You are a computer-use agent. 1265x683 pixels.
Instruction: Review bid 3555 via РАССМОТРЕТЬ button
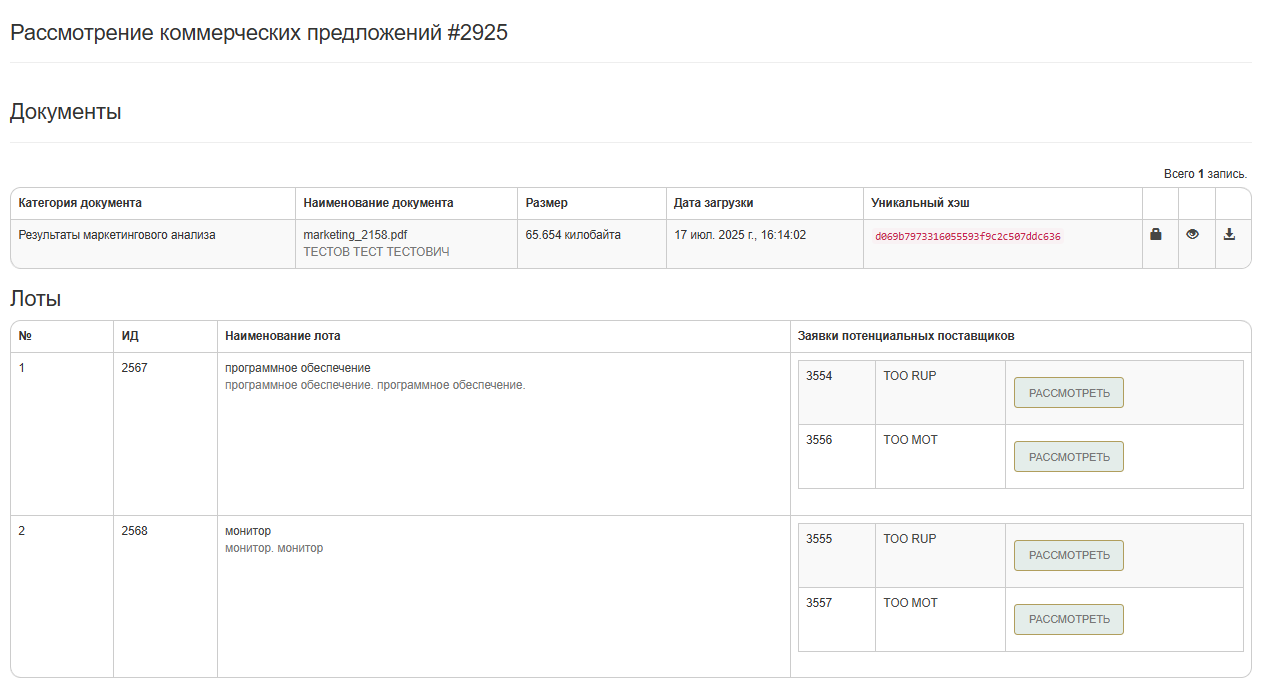coord(1068,555)
